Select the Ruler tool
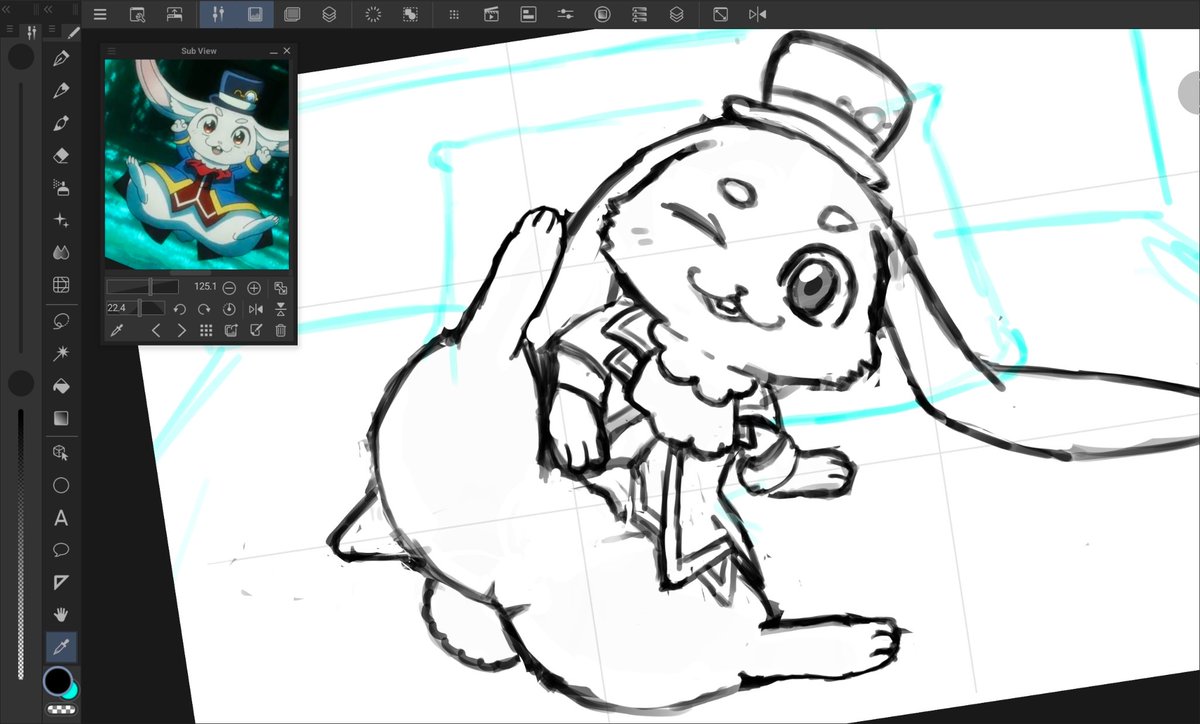Viewport: 1200px width, 724px height. (x=61, y=582)
